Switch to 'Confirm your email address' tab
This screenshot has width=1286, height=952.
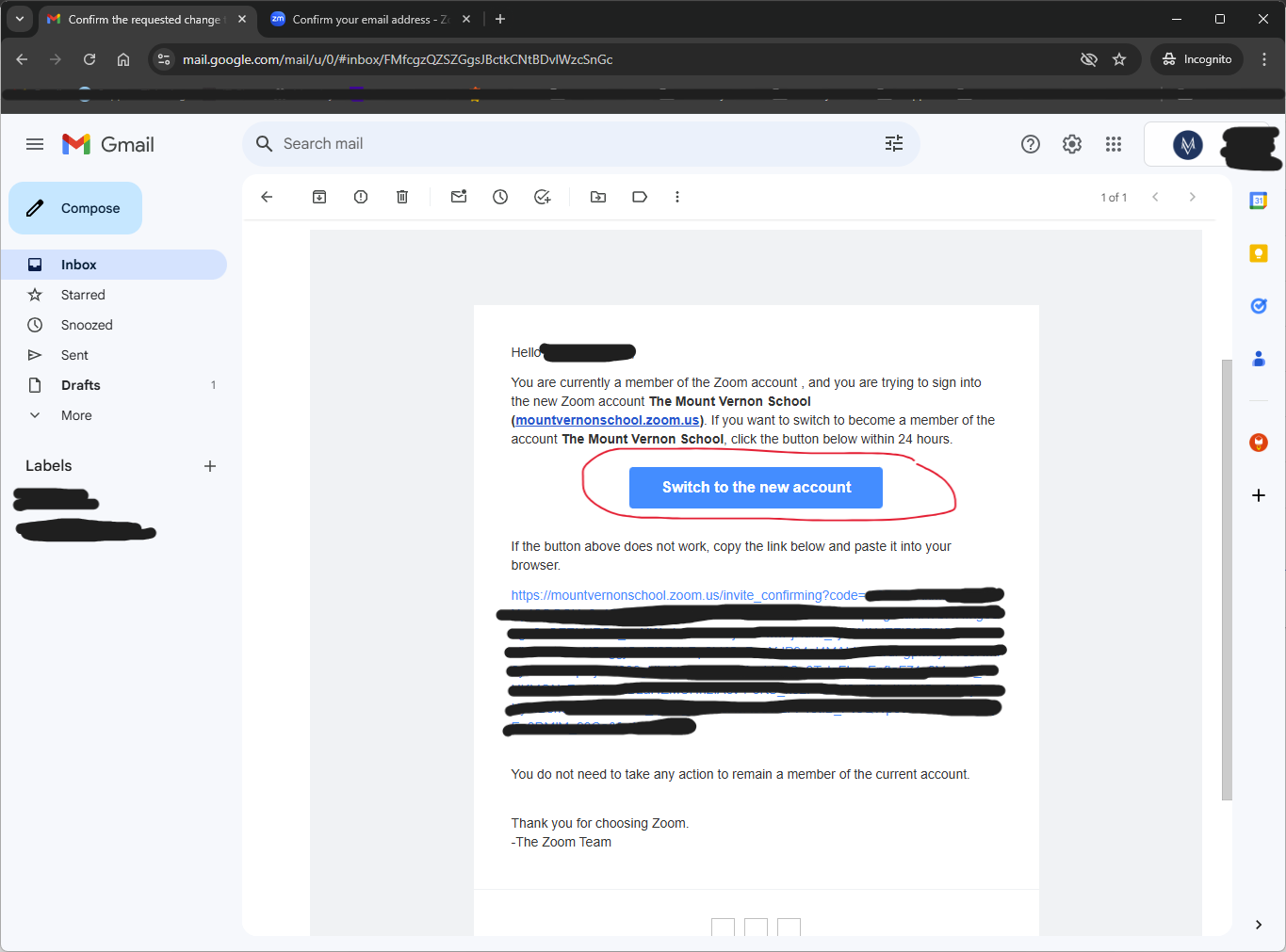point(369,19)
